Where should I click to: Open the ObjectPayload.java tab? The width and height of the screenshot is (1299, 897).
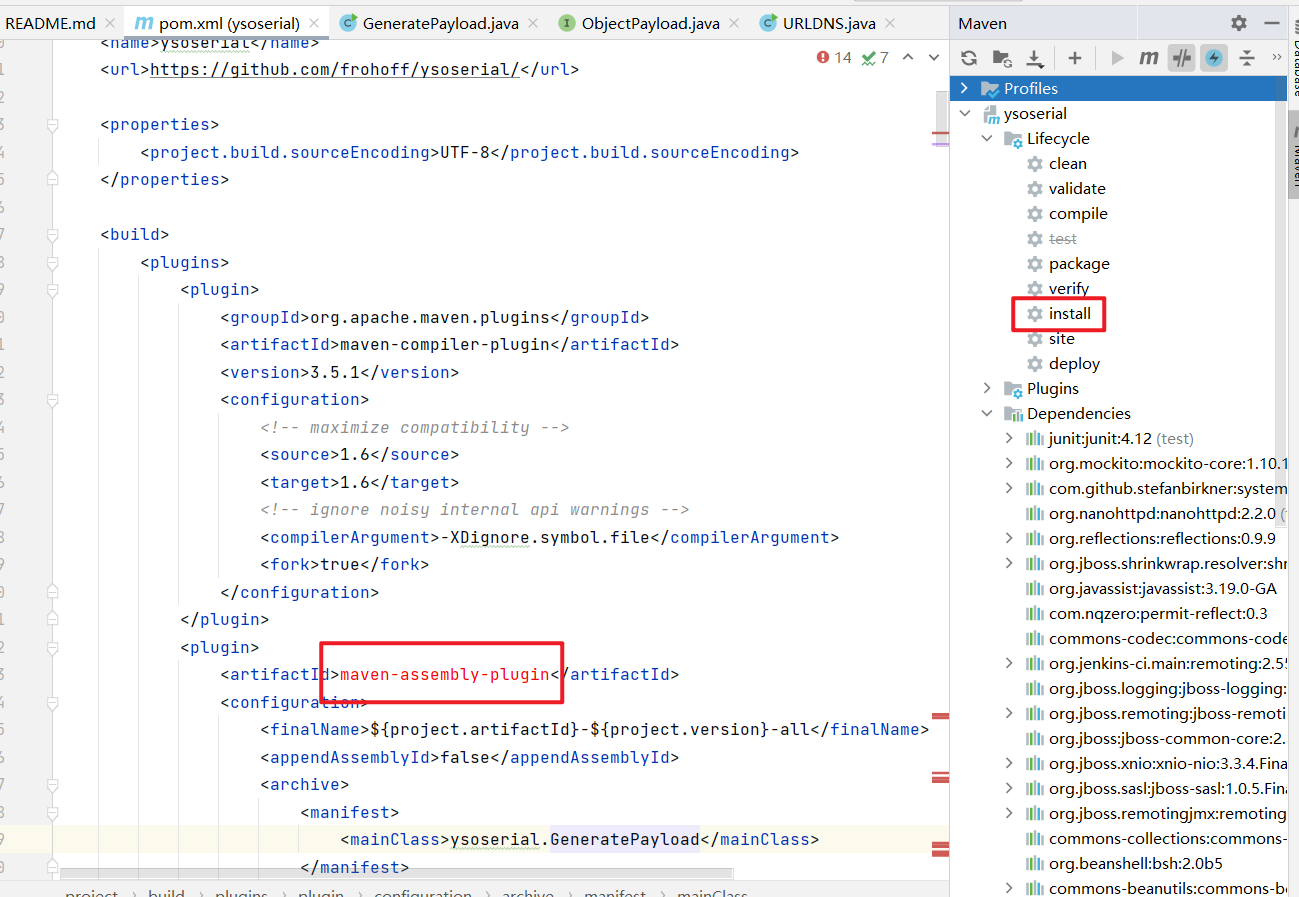click(x=649, y=23)
